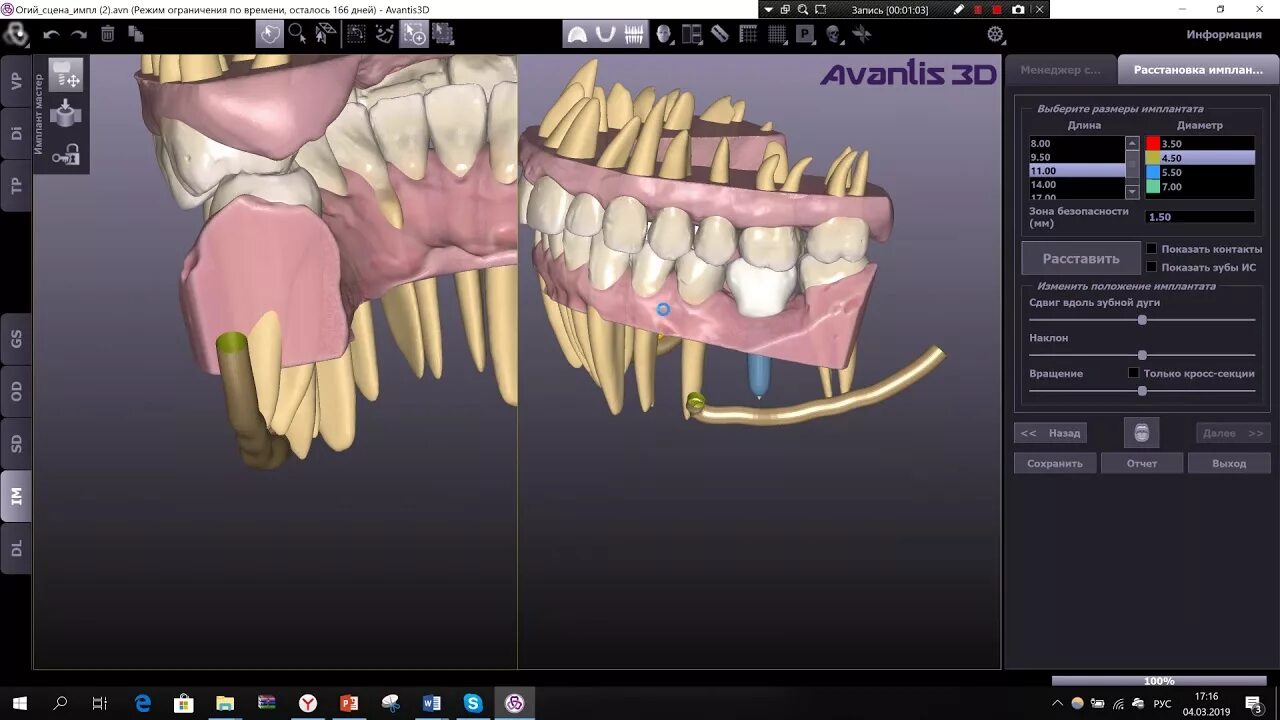Screen dimensions: 1280x720
Task: Open the GS sidebar tab
Action: point(16,339)
